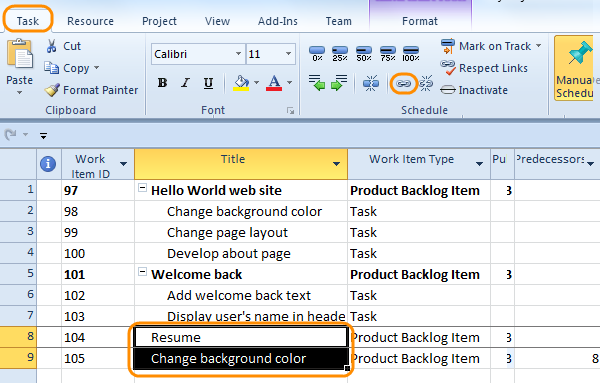This screenshot has width=600, height=383.
Task: Select row 9 Change background color cell
Action: click(x=241, y=359)
